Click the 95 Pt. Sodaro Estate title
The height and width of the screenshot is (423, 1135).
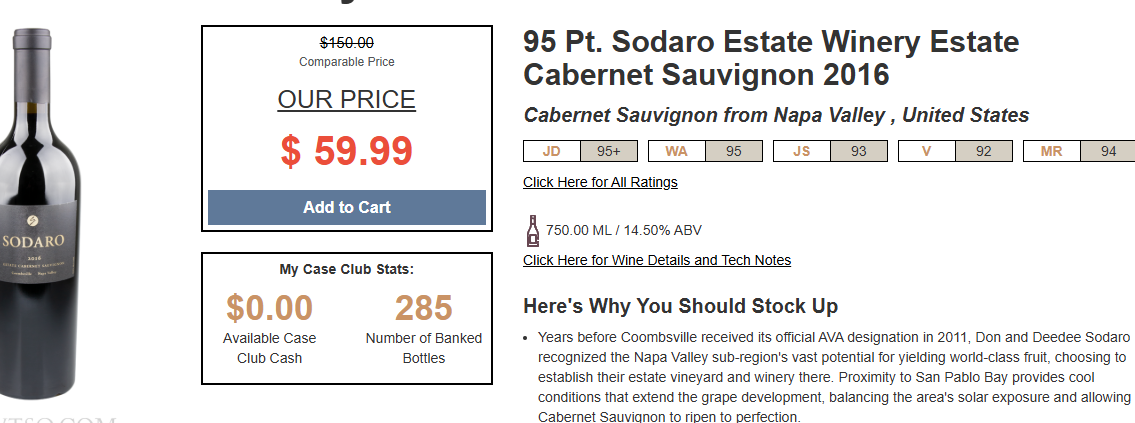(770, 58)
